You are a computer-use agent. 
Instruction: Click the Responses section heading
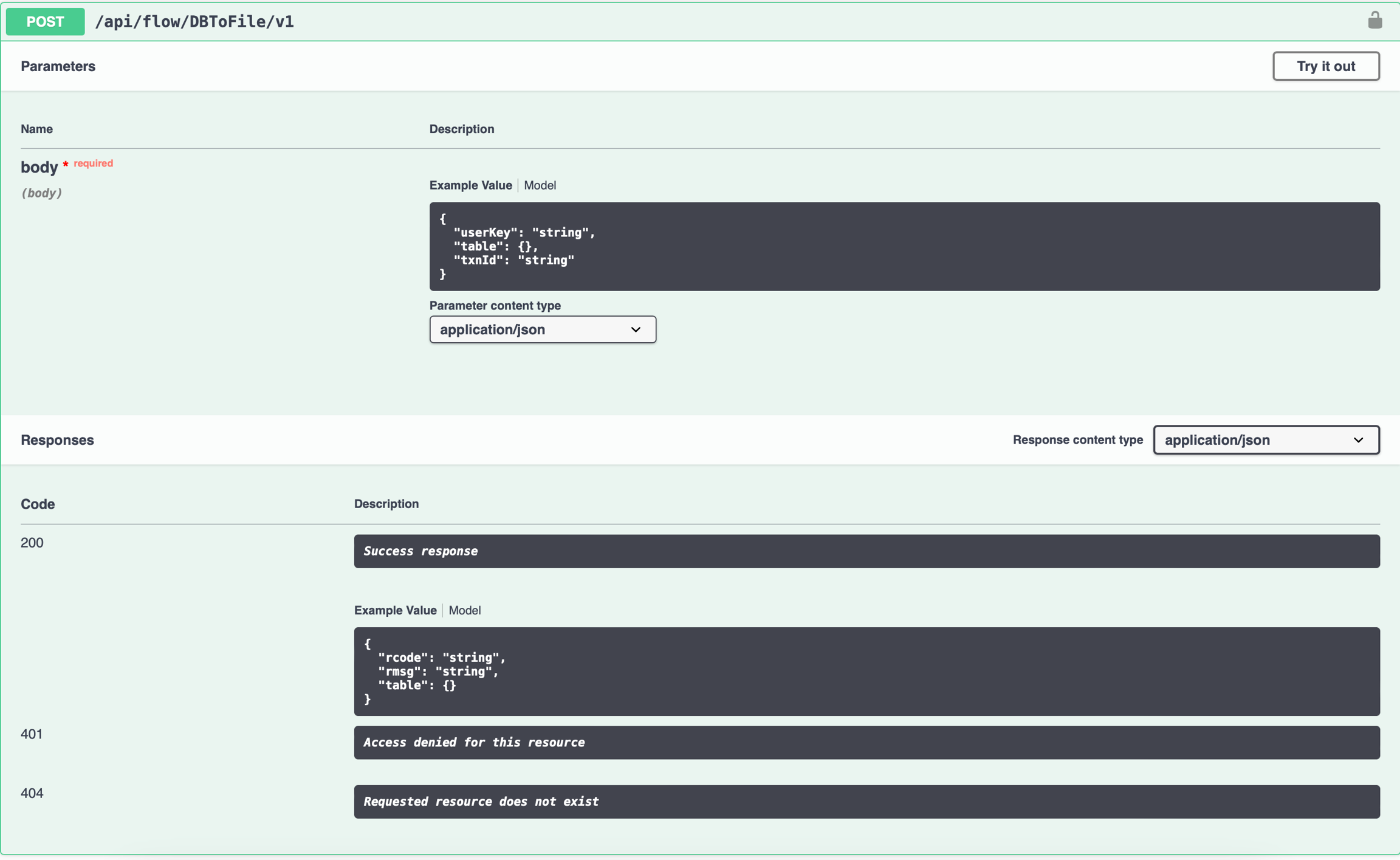click(x=57, y=440)
